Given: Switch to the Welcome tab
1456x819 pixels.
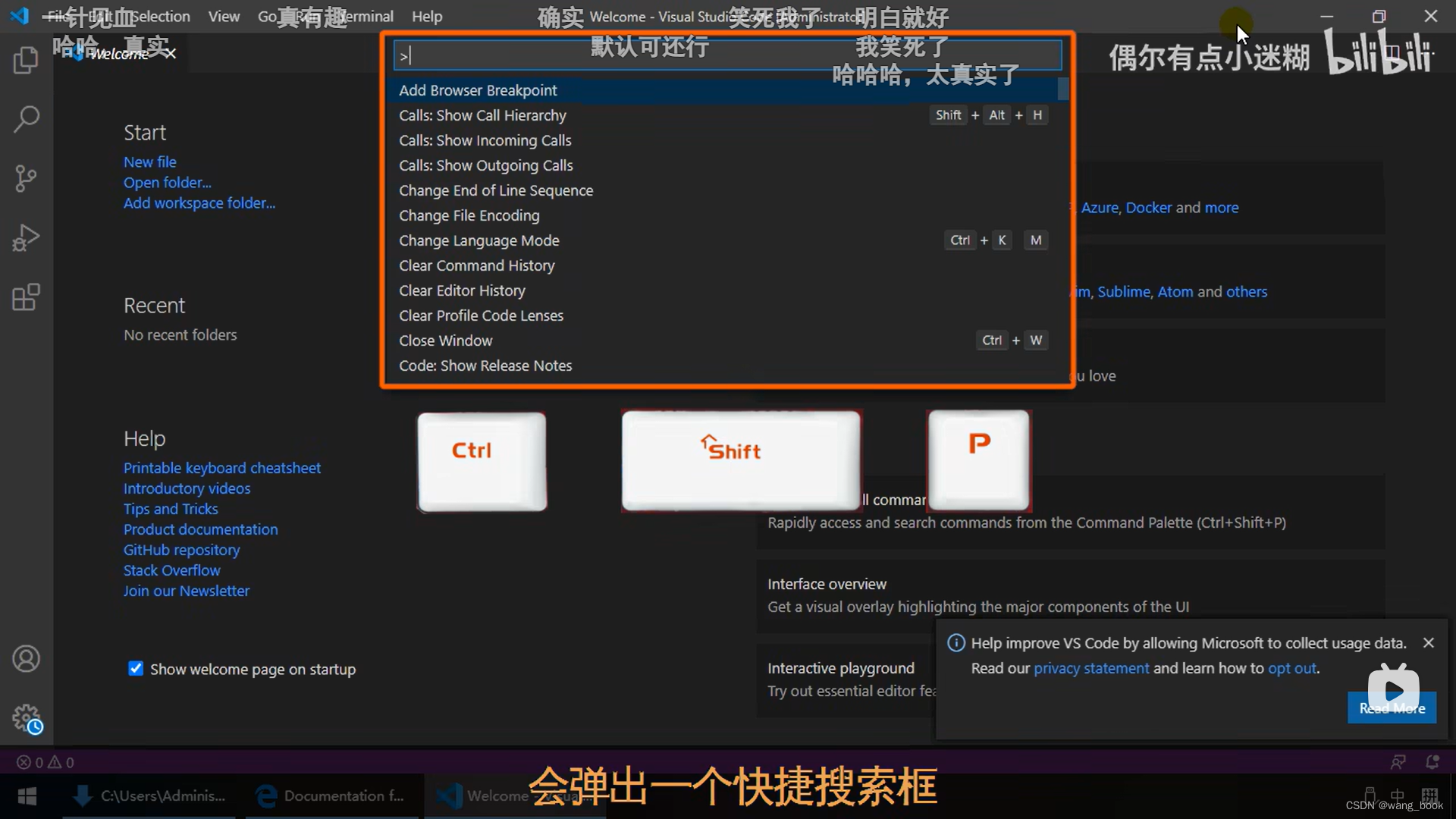Looking at the screenshot, I should (x=121, y=53).
